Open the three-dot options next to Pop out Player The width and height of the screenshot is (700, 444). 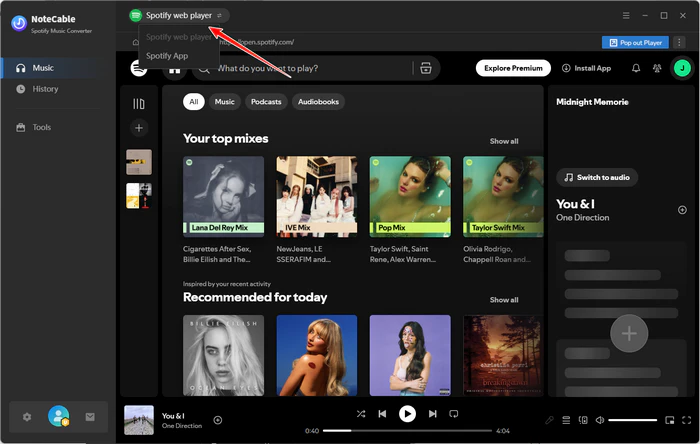(679, 42)
